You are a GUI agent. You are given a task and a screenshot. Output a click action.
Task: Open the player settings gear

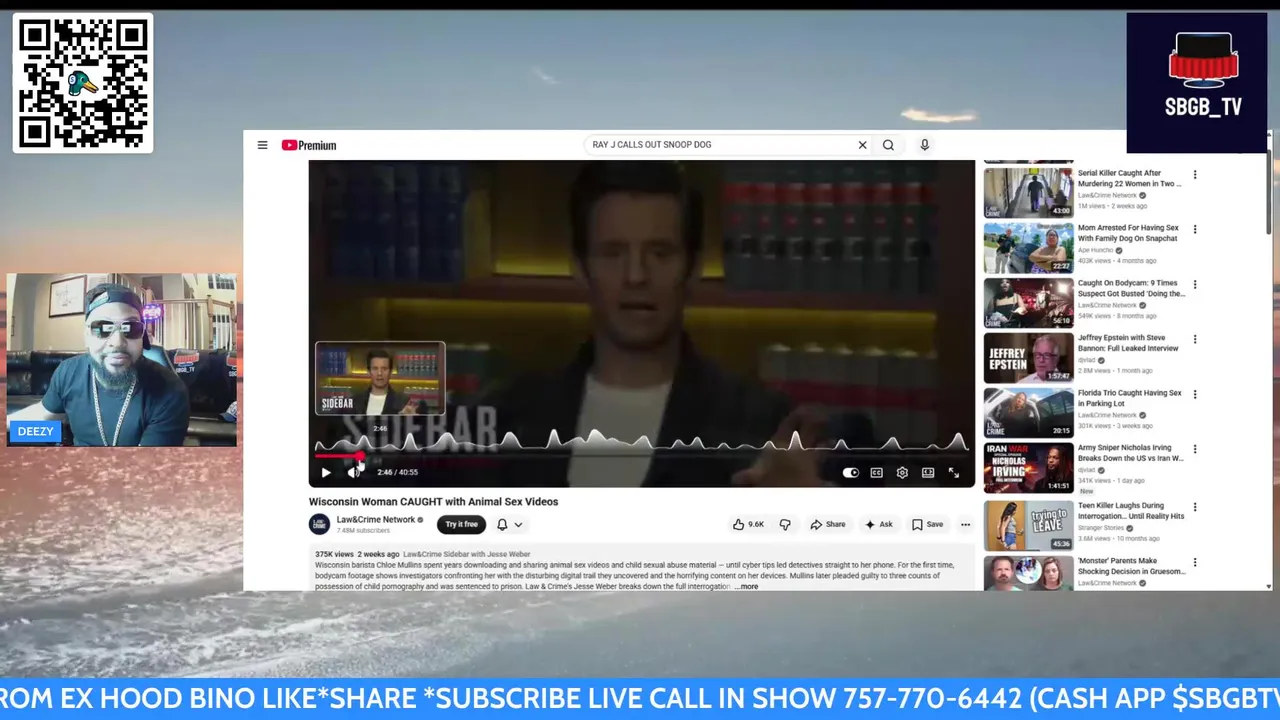pos(902,472)
